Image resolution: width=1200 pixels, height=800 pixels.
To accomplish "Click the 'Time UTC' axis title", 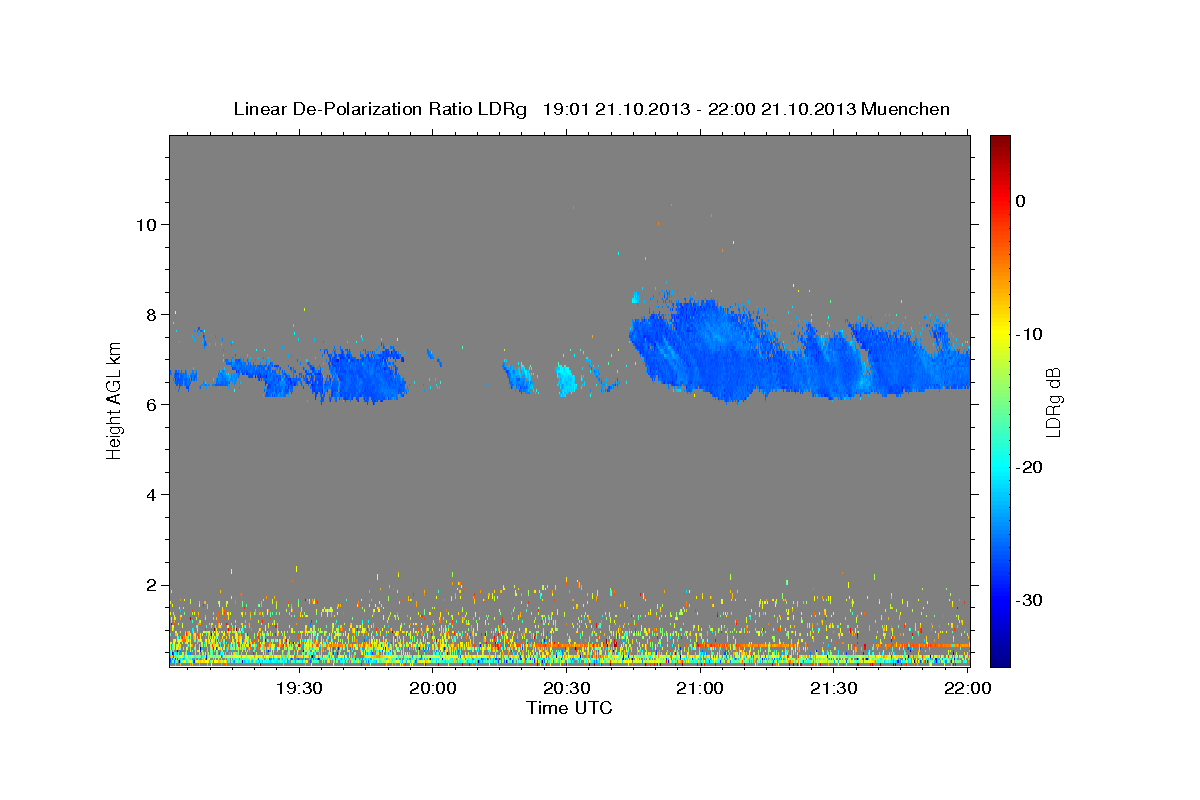I will tap(569, 708).
